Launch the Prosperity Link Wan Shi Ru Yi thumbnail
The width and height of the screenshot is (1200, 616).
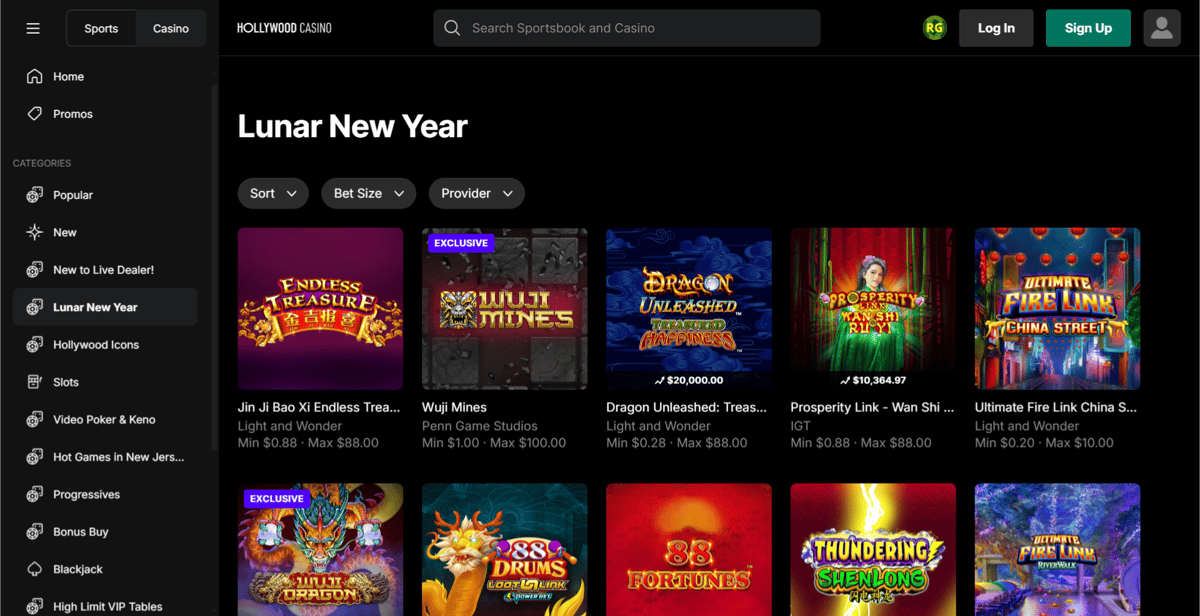pos(873,309)
